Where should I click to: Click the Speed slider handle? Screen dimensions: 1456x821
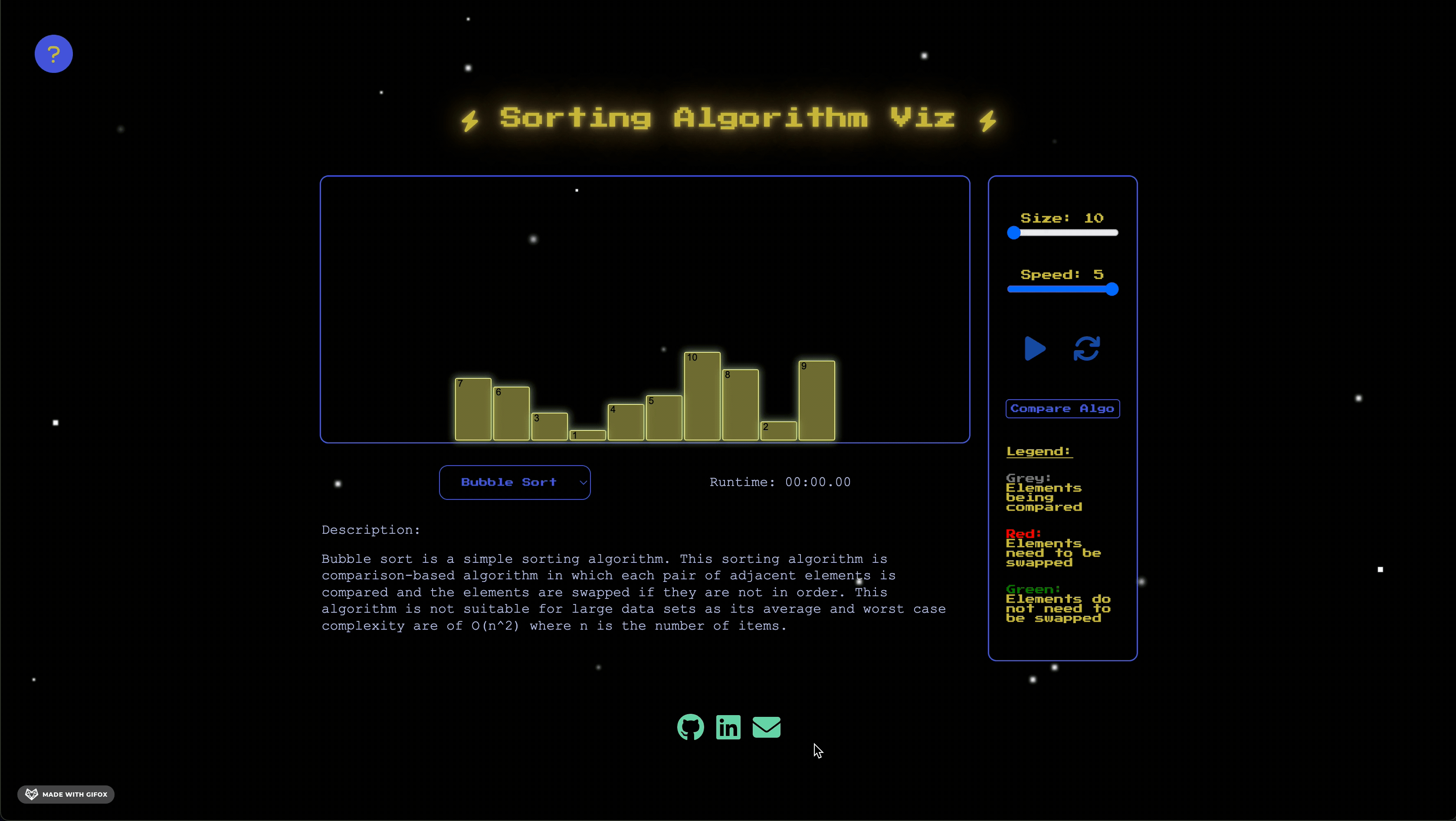1112,289
